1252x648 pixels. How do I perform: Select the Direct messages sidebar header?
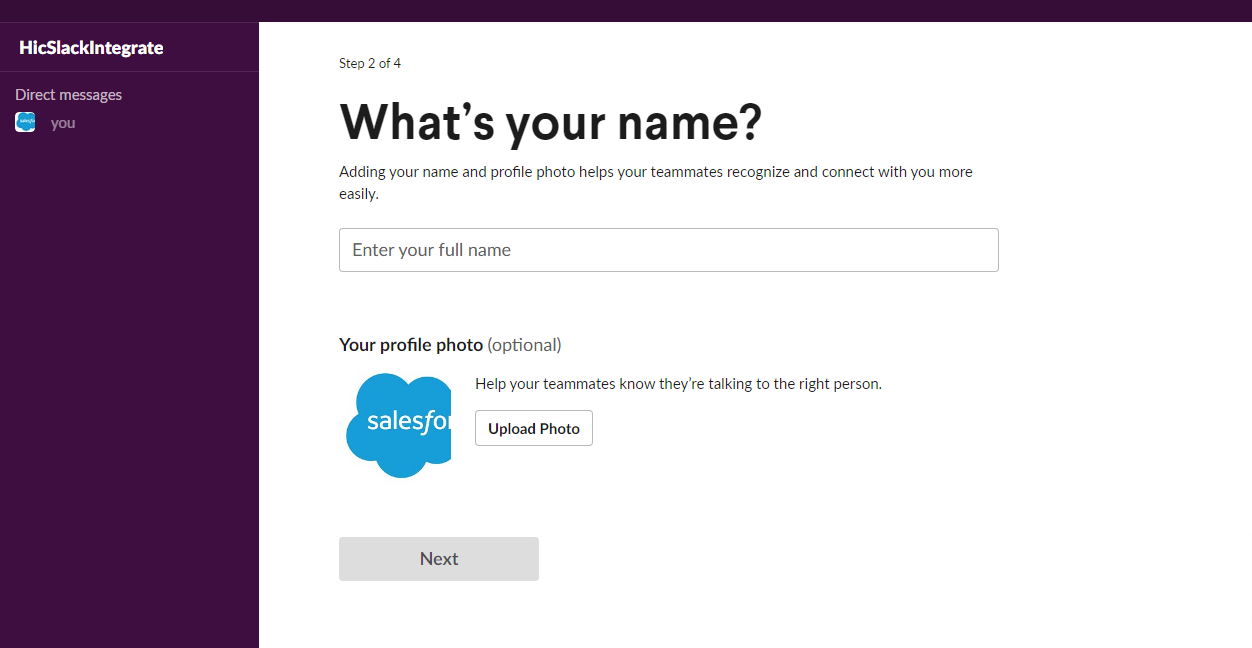68,95
